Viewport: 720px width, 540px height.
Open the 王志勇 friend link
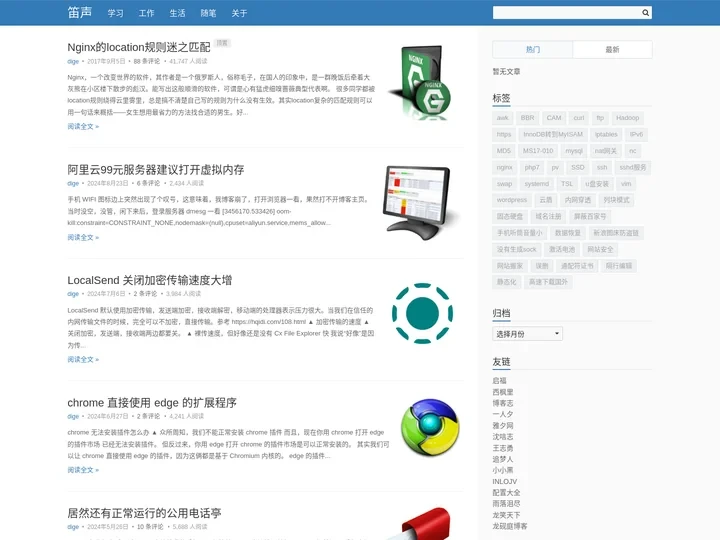503,448
